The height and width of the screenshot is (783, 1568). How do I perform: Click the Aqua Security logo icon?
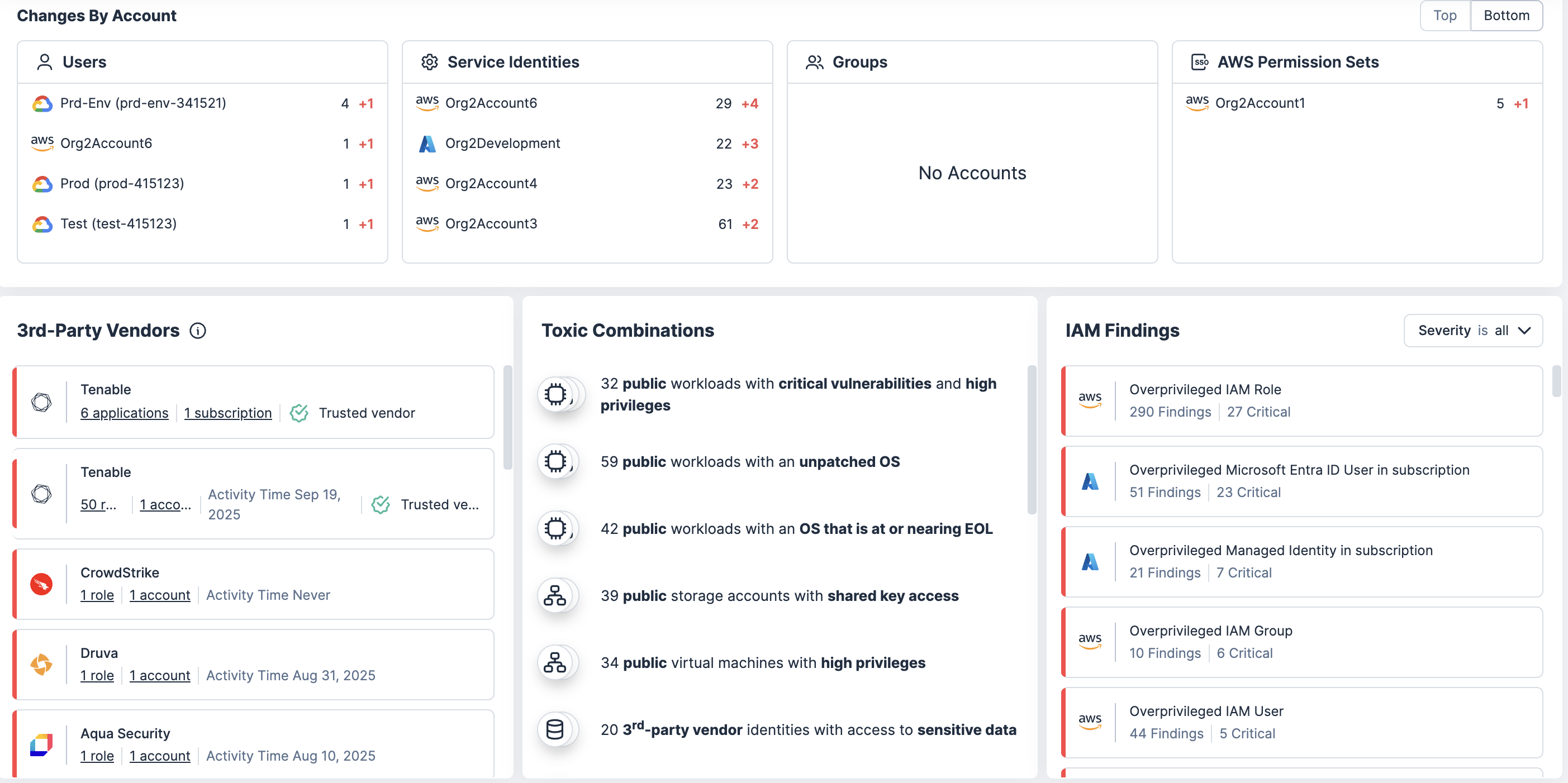click(41, 744)
